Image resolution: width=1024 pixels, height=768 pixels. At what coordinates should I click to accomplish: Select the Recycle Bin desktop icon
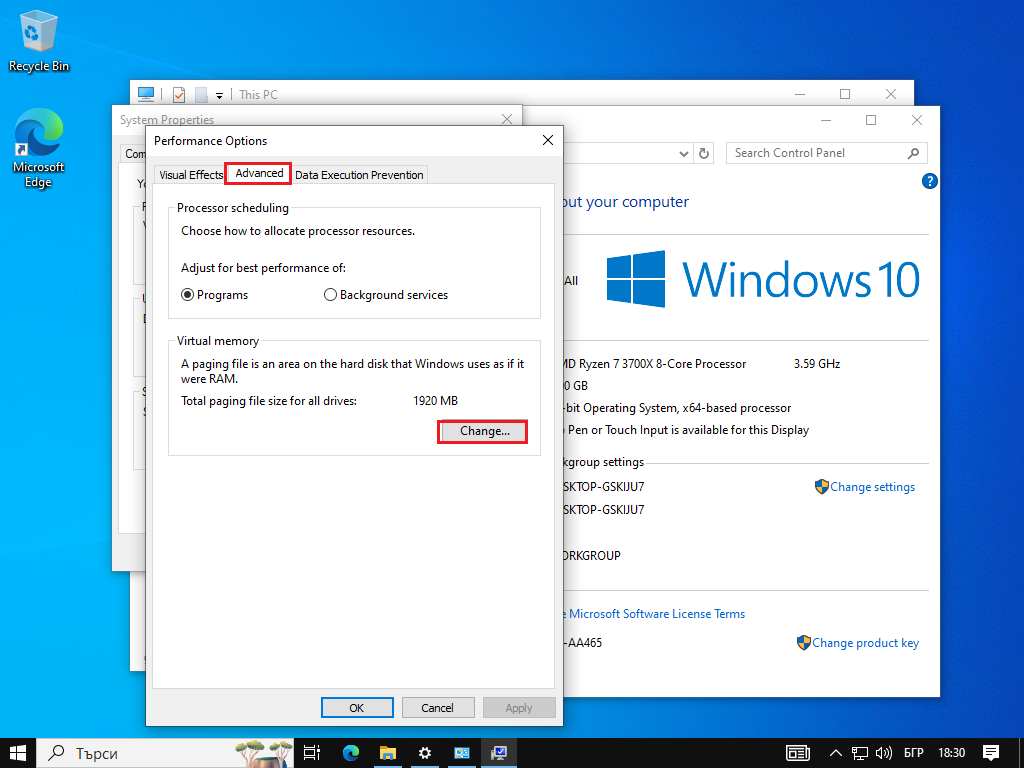pos(39,40)
